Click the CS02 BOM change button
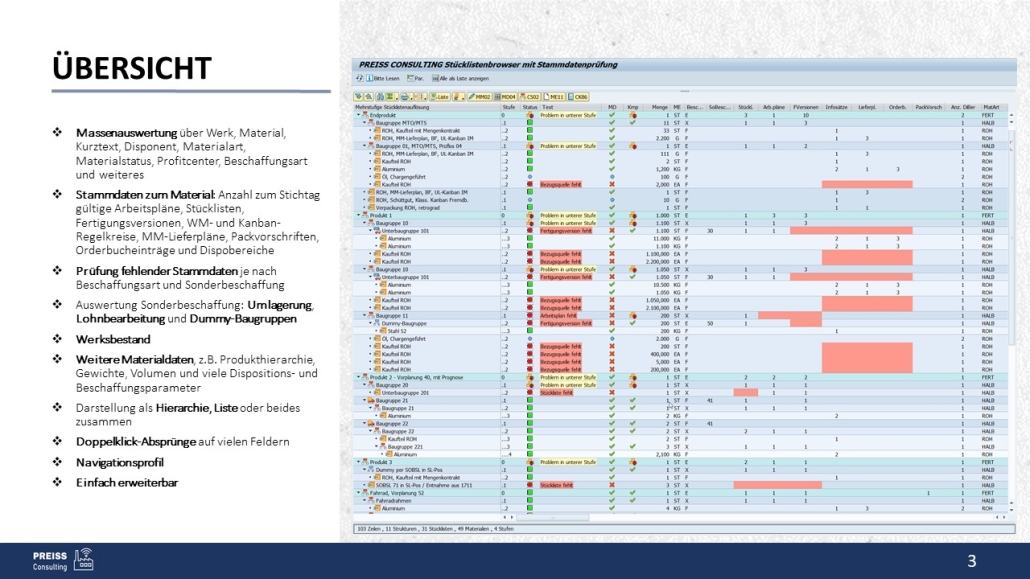This screenshot has height=579, width=1030. tap(530, 97)
